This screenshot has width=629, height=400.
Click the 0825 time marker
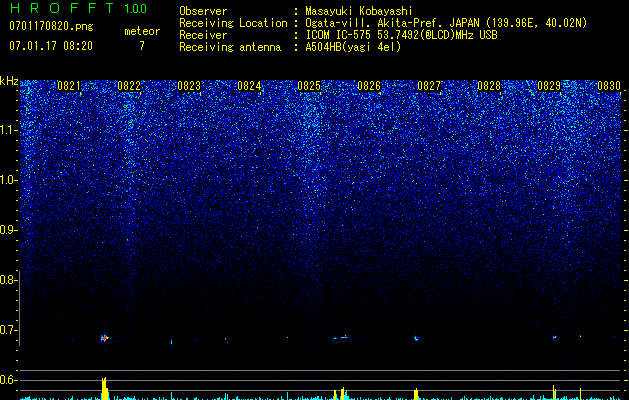coord(309,86)
